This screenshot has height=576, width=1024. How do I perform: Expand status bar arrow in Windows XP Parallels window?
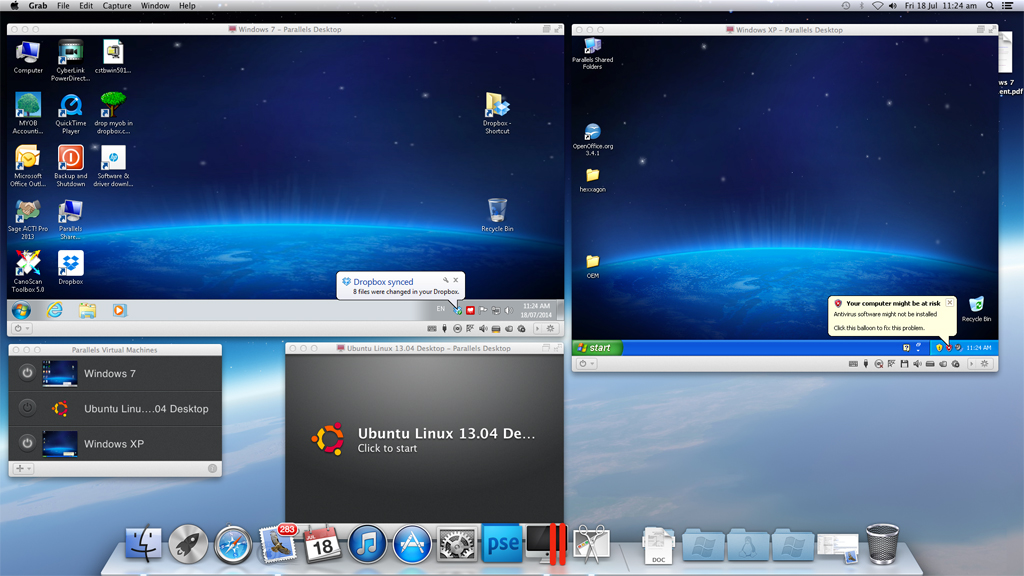click(971, 364)
